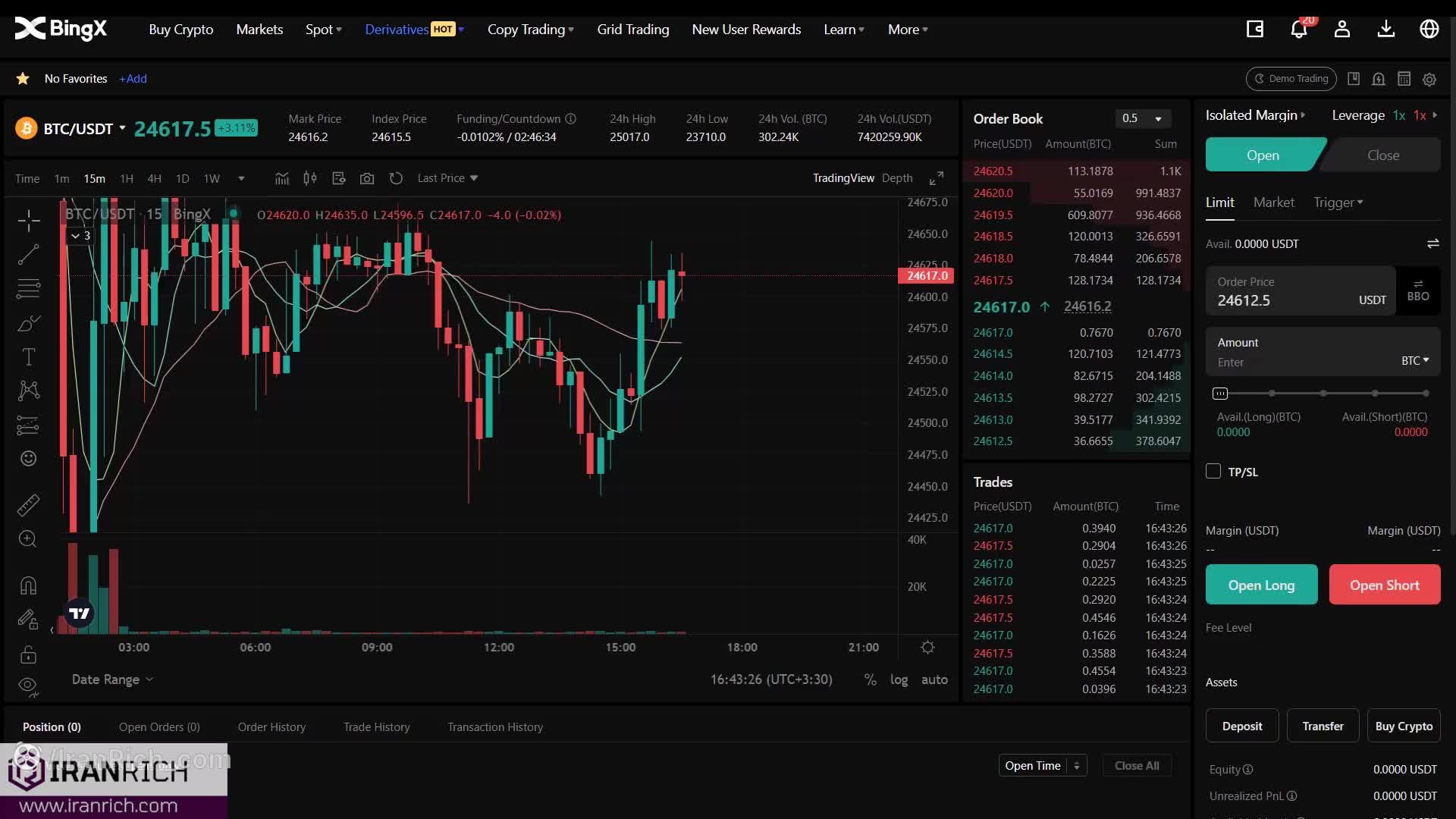
Task: Select the trend line drawing tool
Action: click(29, 255)
